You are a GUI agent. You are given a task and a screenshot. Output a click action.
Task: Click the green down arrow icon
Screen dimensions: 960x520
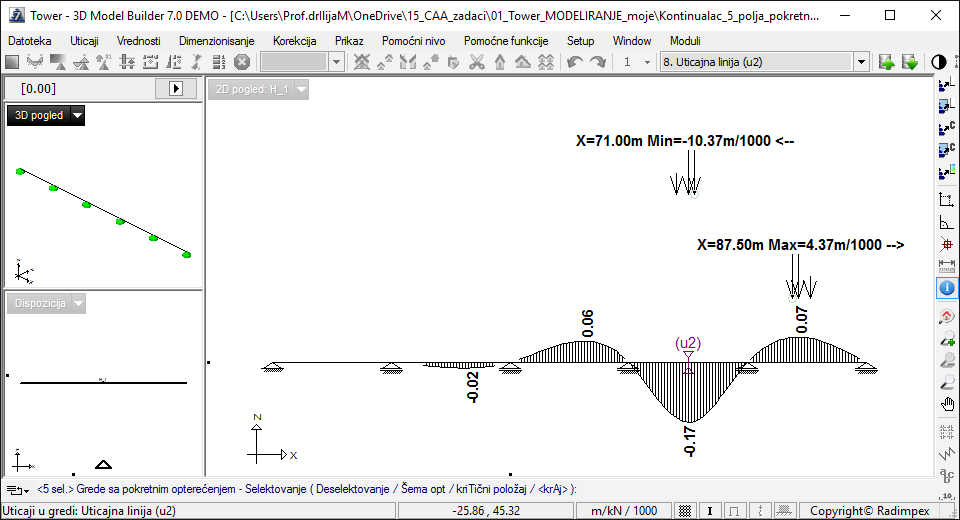[910, 62]
